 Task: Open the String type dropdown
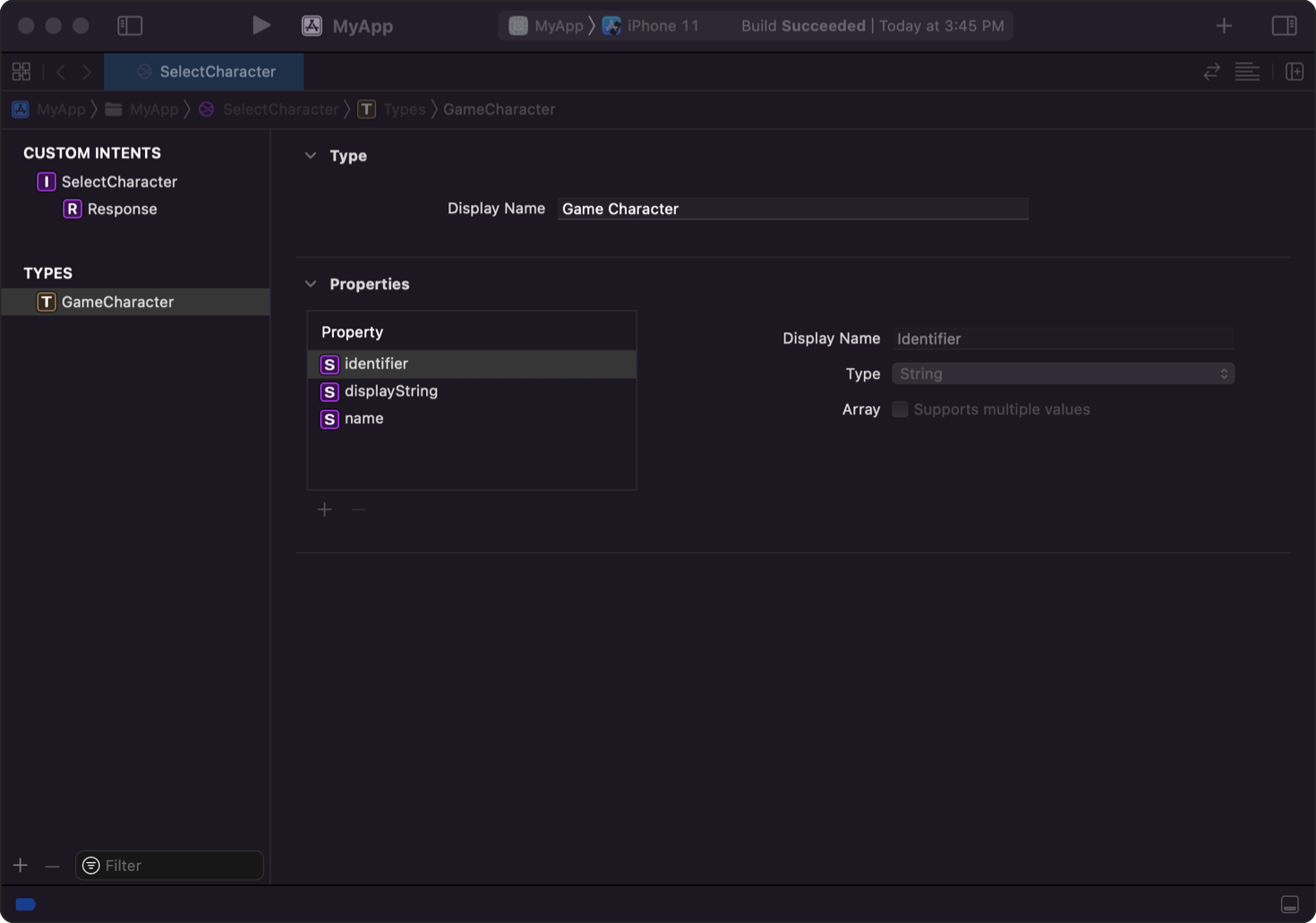1063,373
